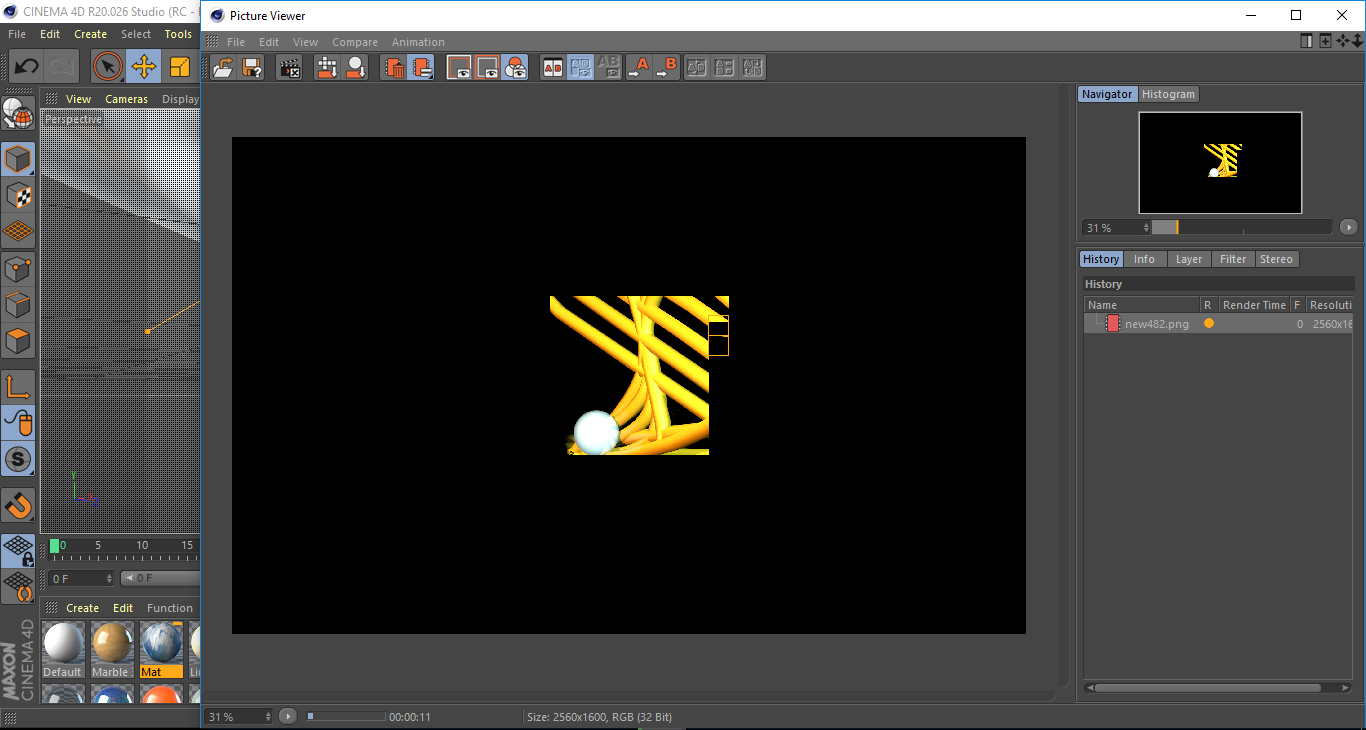This screenshot has height=730, width=1366.
Task: Switch to the Navigator tab
Action: [x=1107, y=94]
